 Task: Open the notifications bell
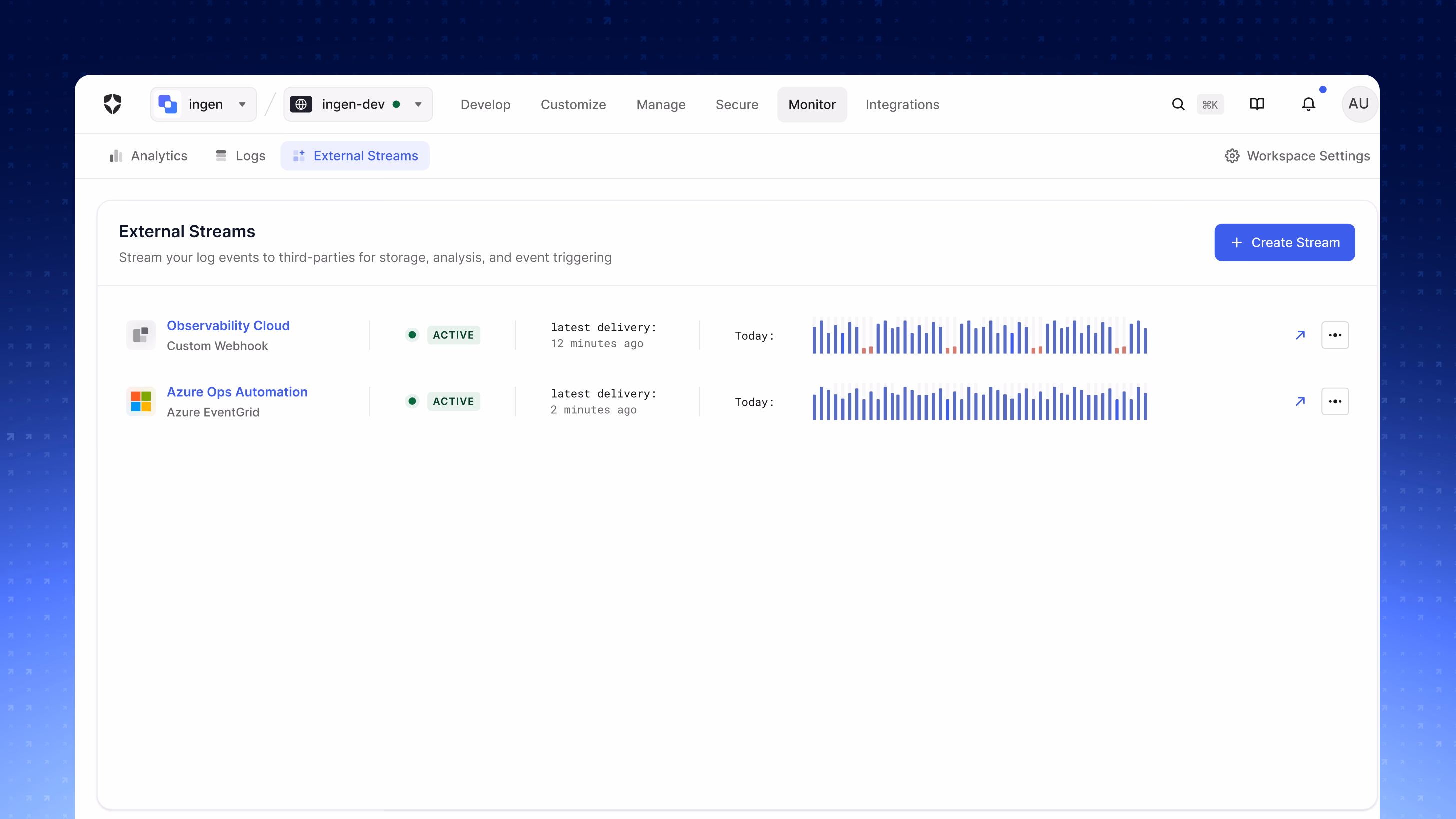pos(1308,104)
